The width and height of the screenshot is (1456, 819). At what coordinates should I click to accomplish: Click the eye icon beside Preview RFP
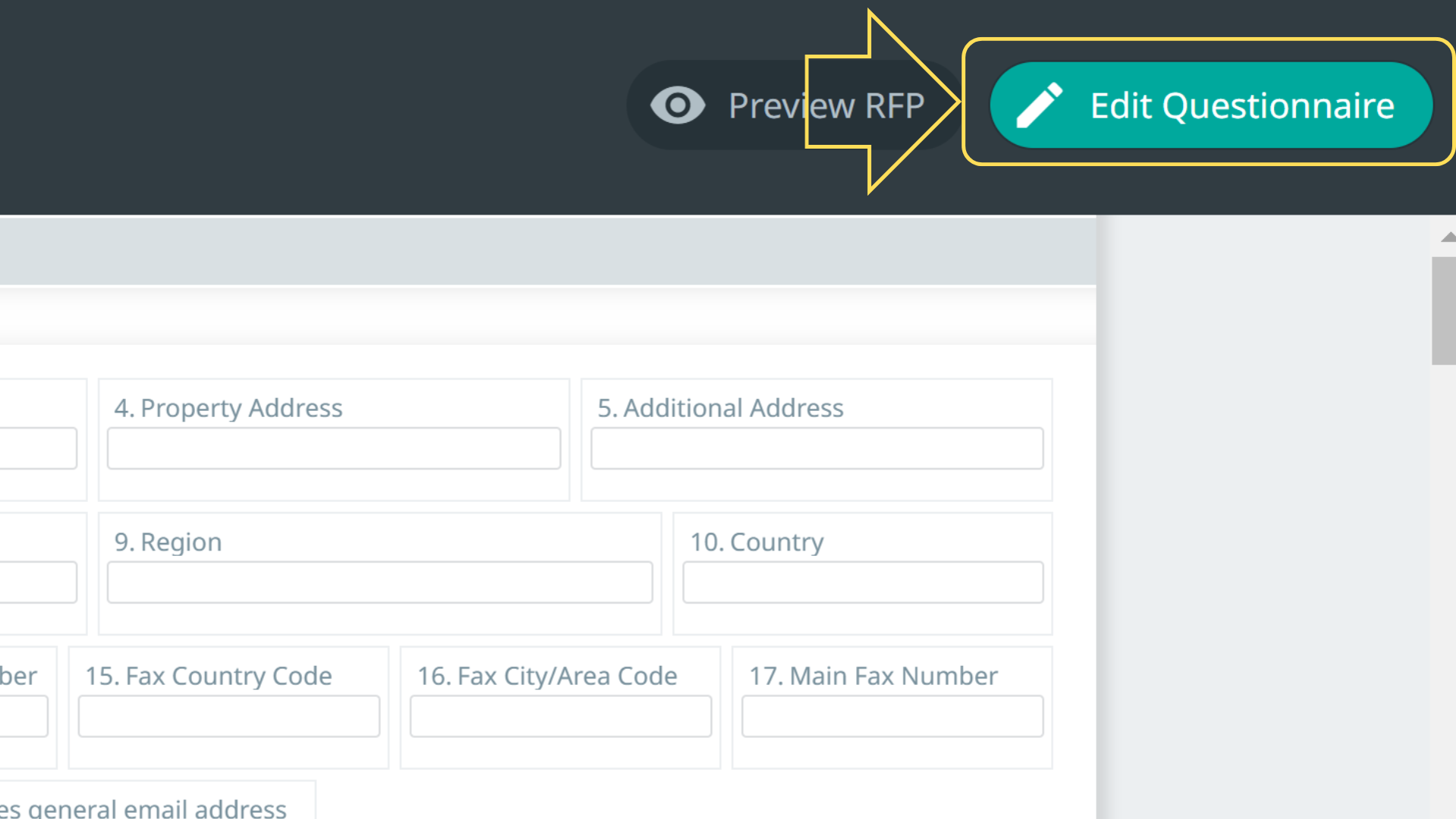677,105
